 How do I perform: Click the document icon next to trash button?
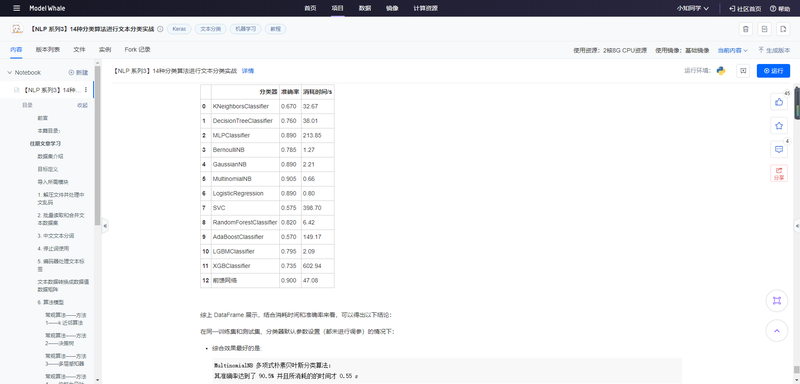coord(764,29)
